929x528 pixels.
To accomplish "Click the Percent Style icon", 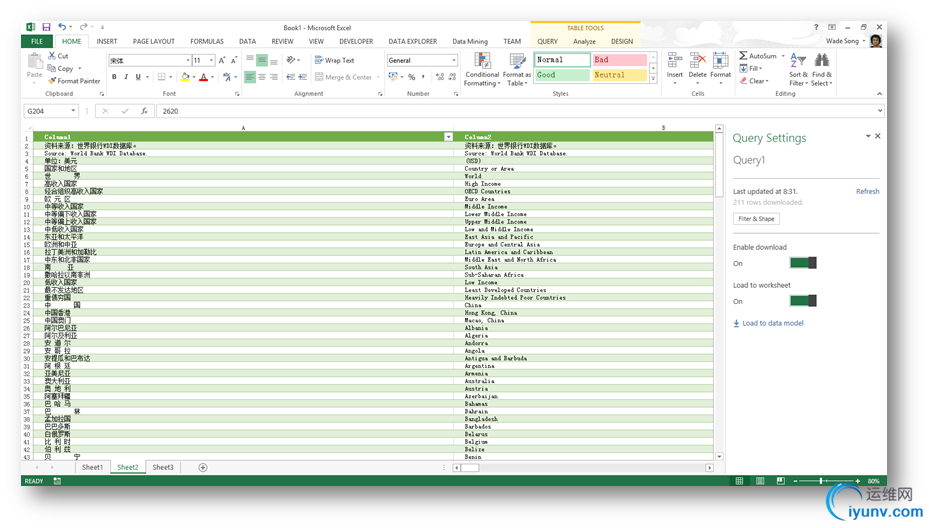I will 411,77.
